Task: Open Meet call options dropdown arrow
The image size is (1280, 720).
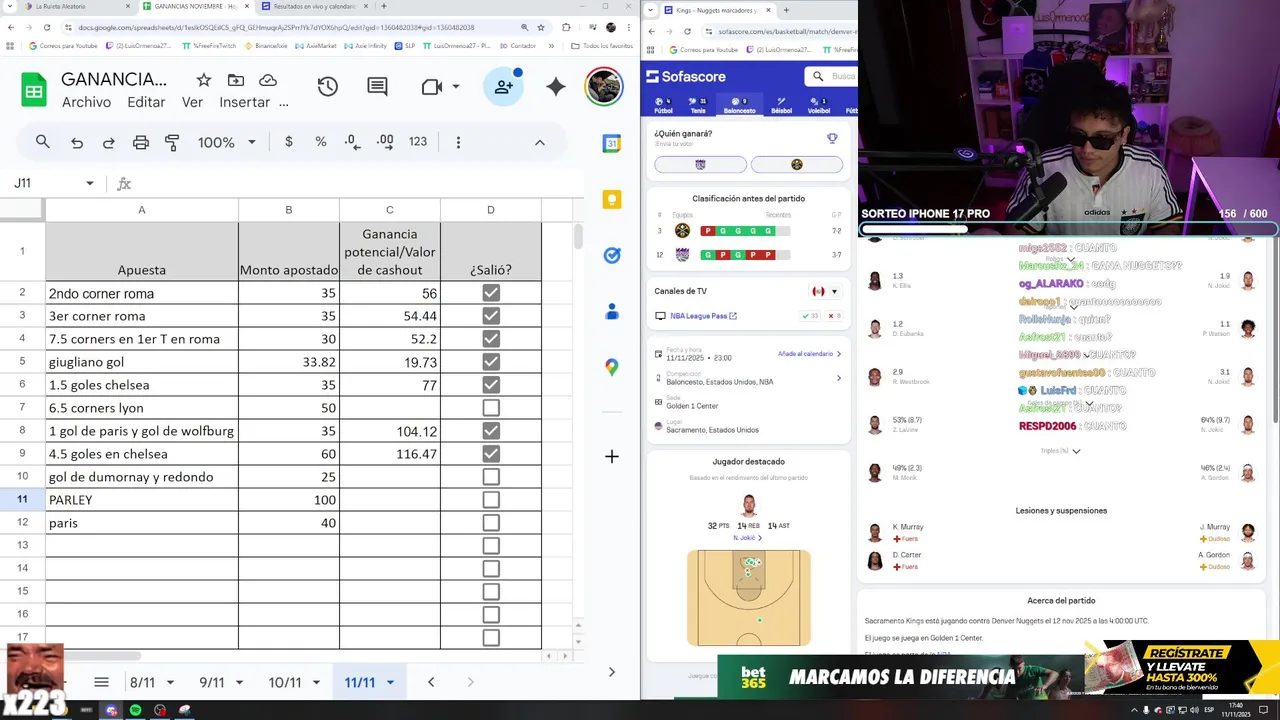Action: point(456,87)
